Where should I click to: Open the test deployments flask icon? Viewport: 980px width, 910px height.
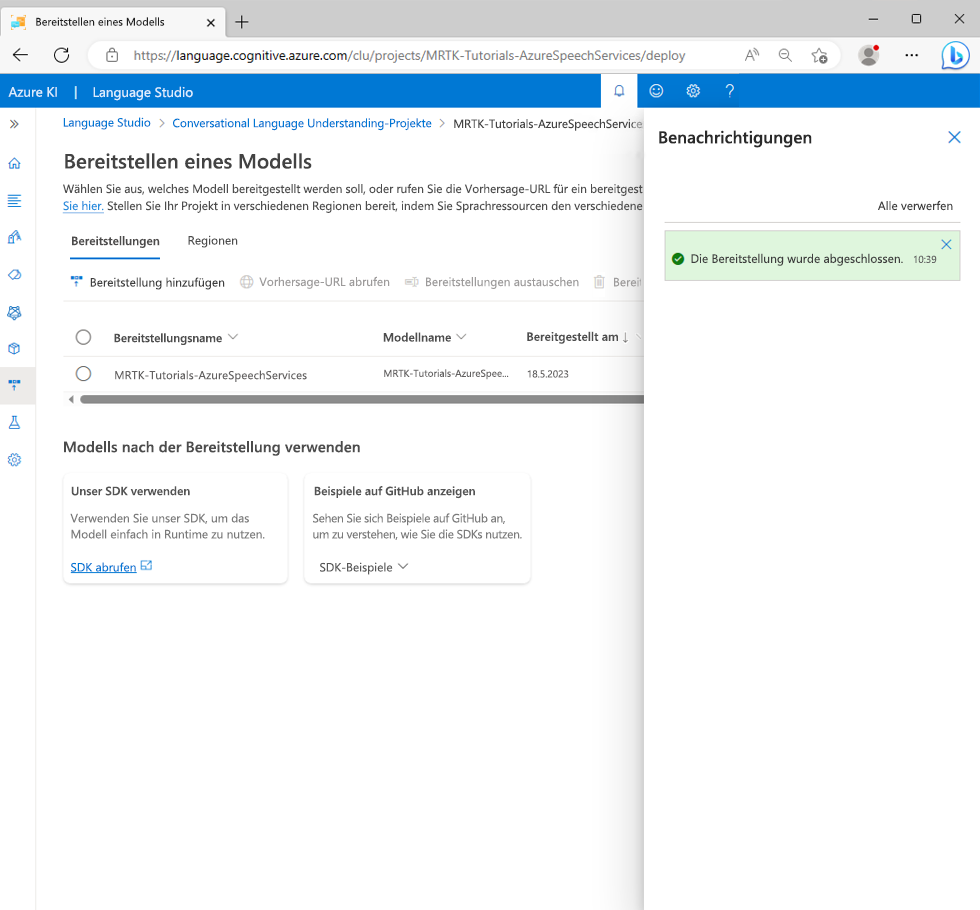point(14,422)
